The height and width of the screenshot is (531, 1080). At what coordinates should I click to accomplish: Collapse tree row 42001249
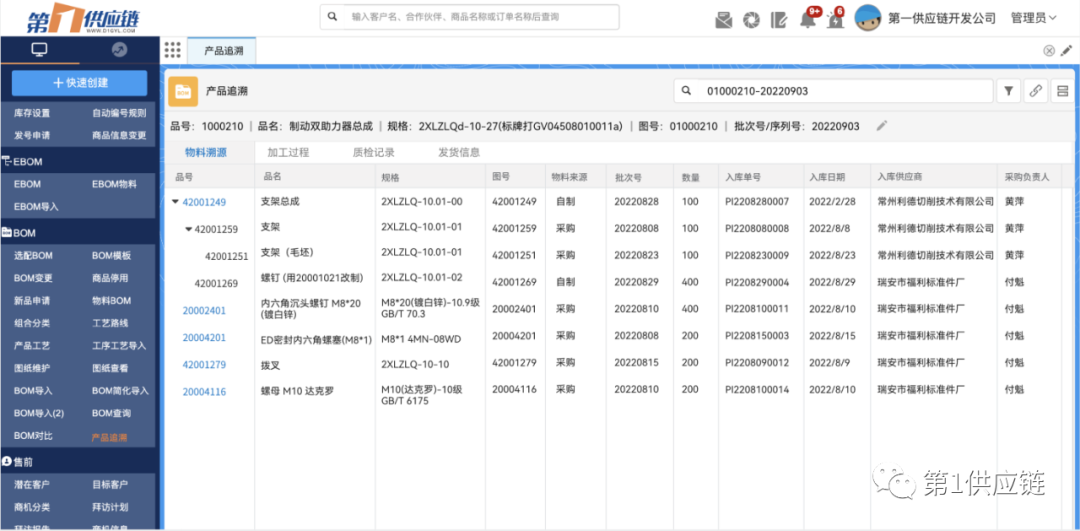[x=175, y=202]
